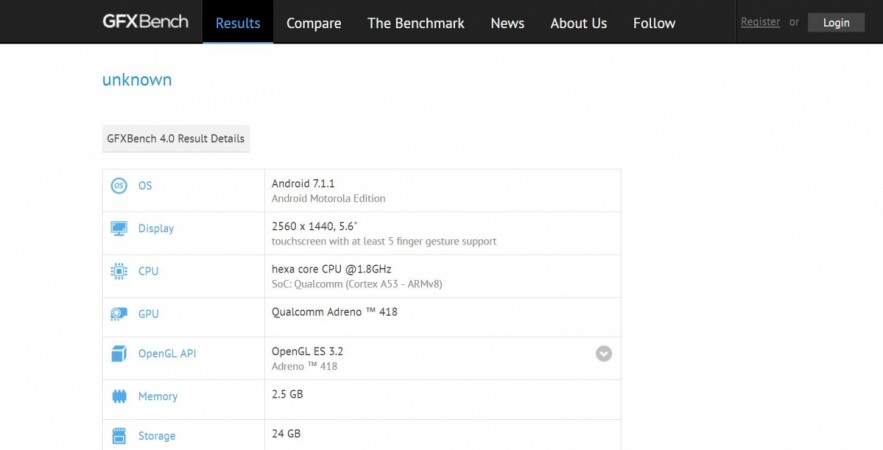Click the GPU label
The height and width of the screenshot is (450, 883).
coord(148,314)
